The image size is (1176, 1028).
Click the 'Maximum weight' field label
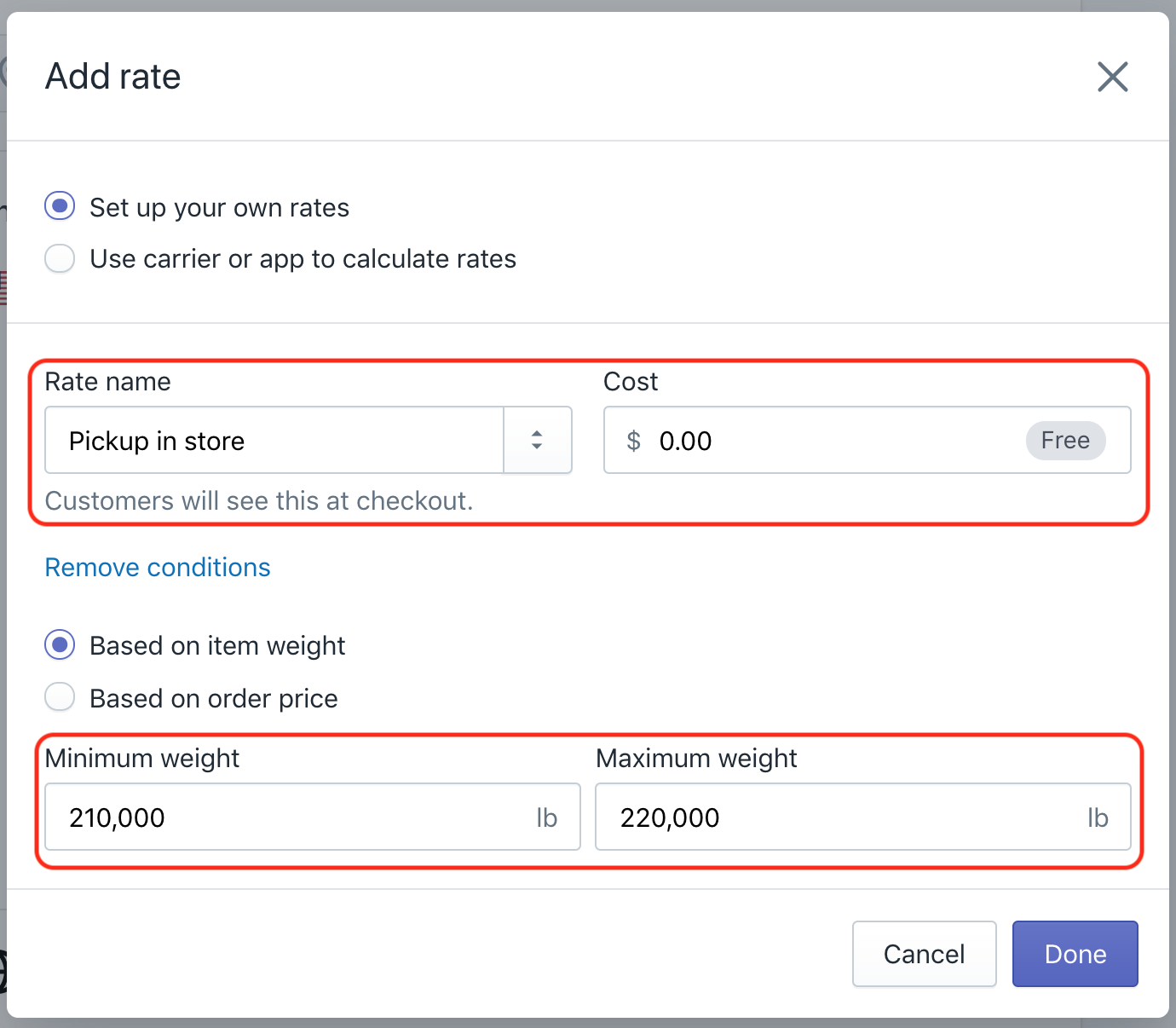pyautogui.click(x=696, y=758)
